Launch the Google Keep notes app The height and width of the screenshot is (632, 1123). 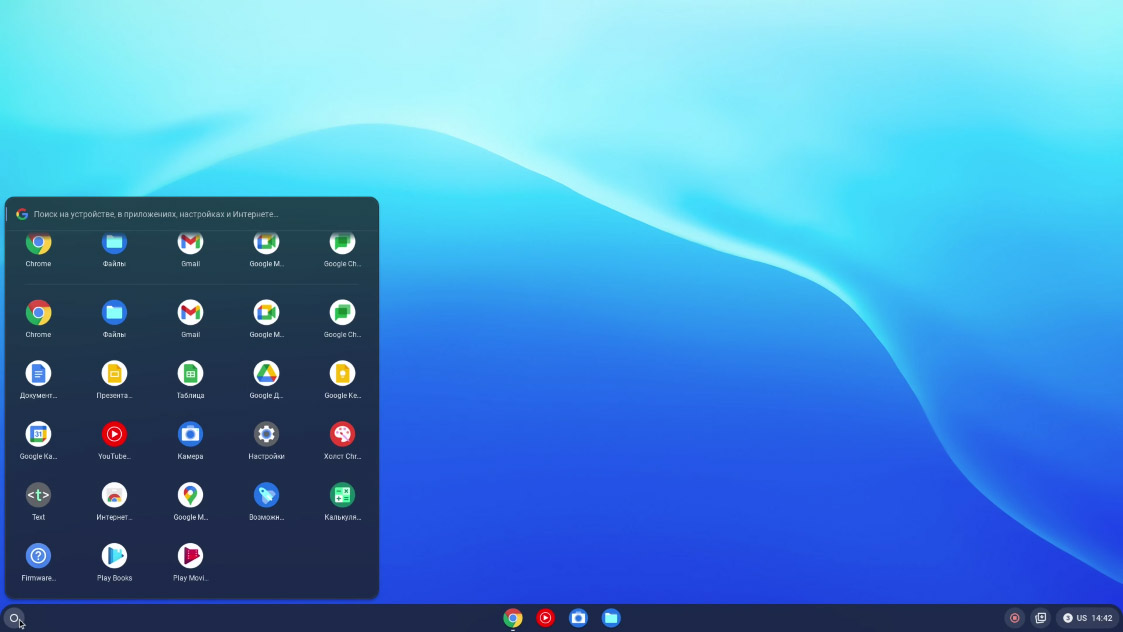point(342,373)
